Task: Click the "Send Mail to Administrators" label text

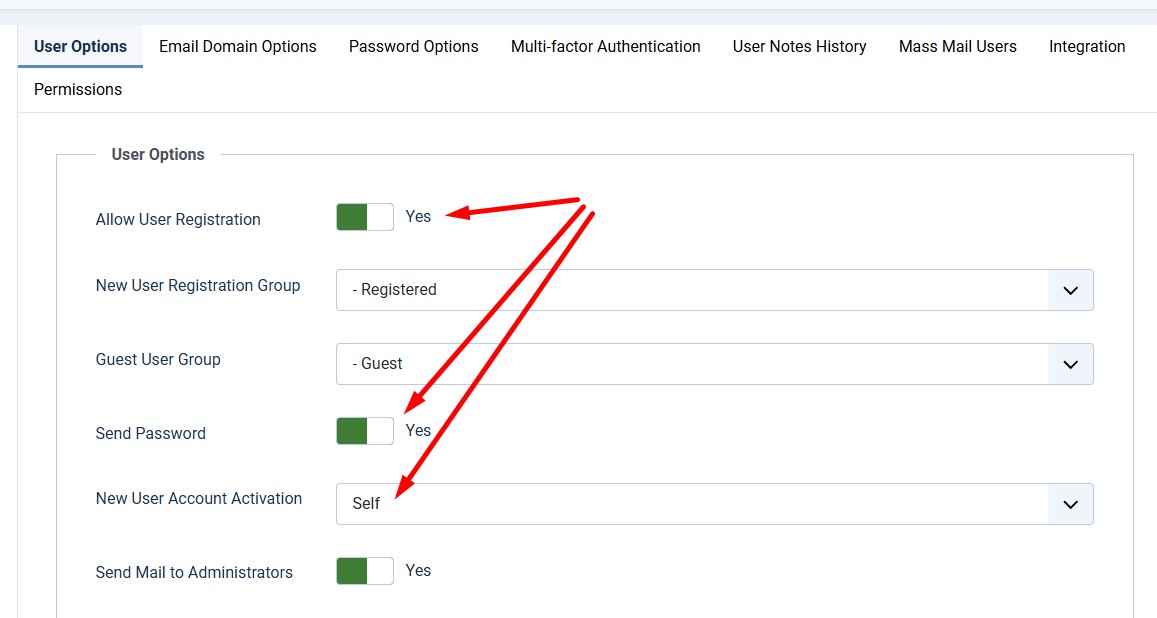Action: 194,573
